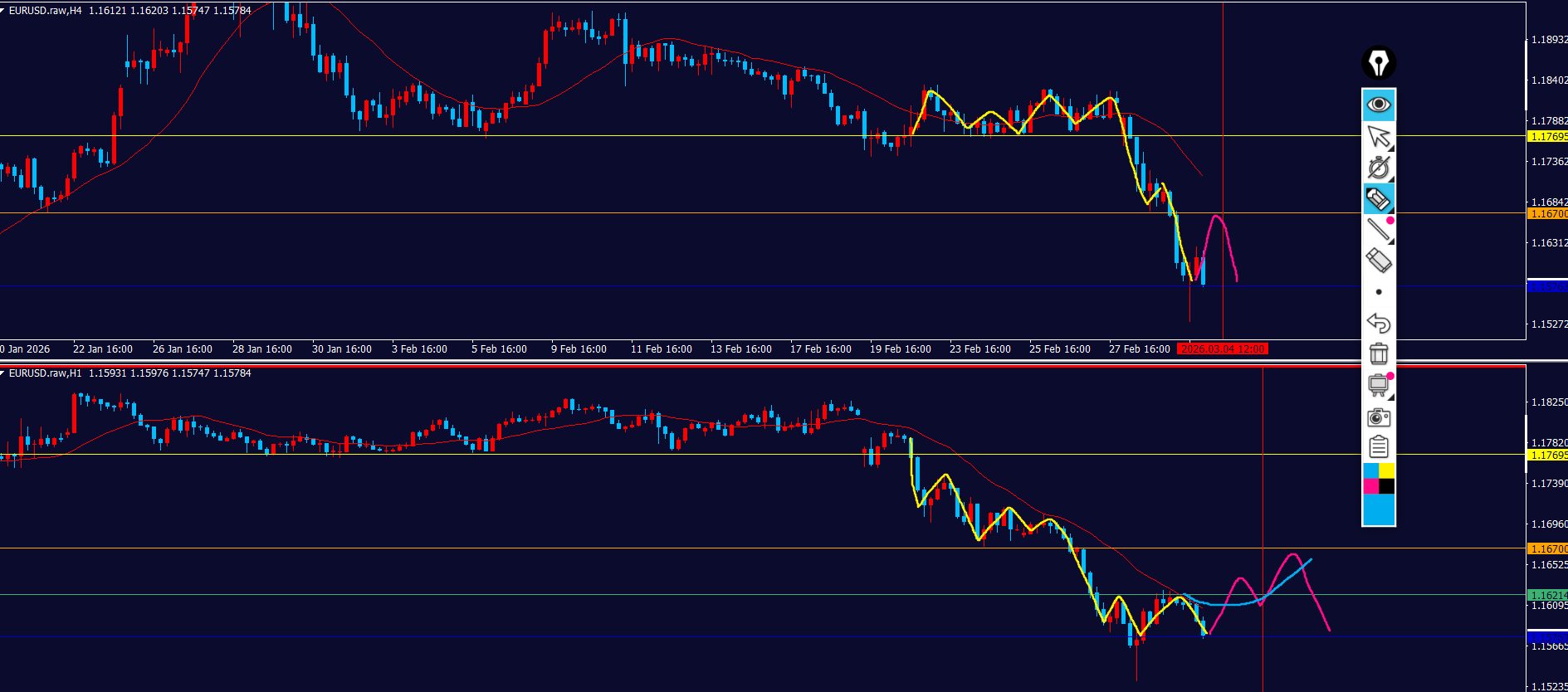Choose the yellow color swatch

1387,470
